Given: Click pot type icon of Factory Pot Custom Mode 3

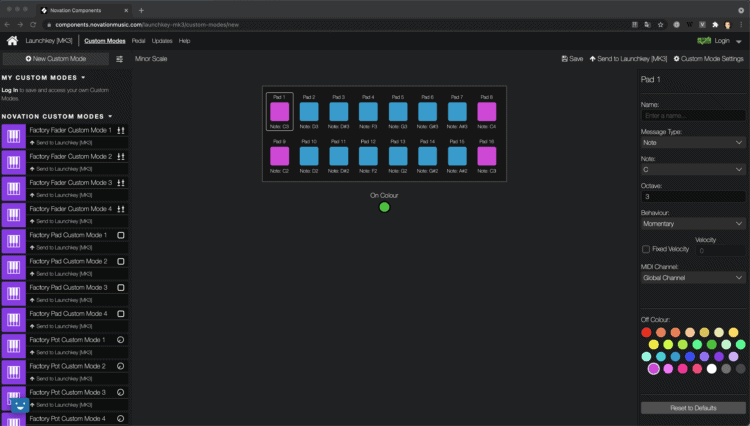Looking at the screenshot, I should [x=121, y=392].
